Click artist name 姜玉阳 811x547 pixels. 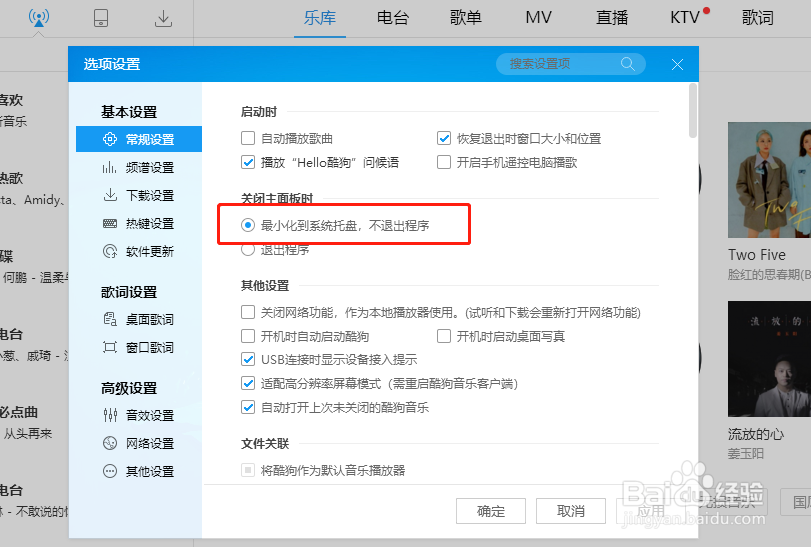pos(745,453)
